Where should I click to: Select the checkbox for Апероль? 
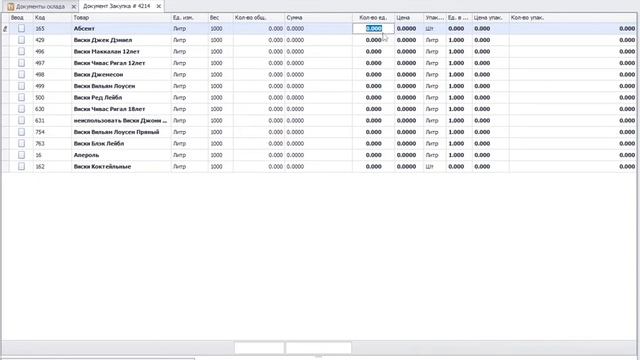[x=21, y=155]
